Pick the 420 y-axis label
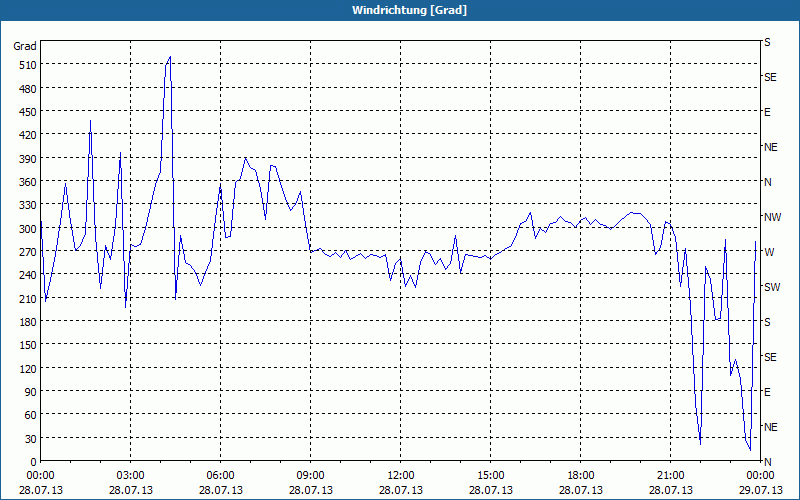The image size is (800, 500). tap(28, 135)
